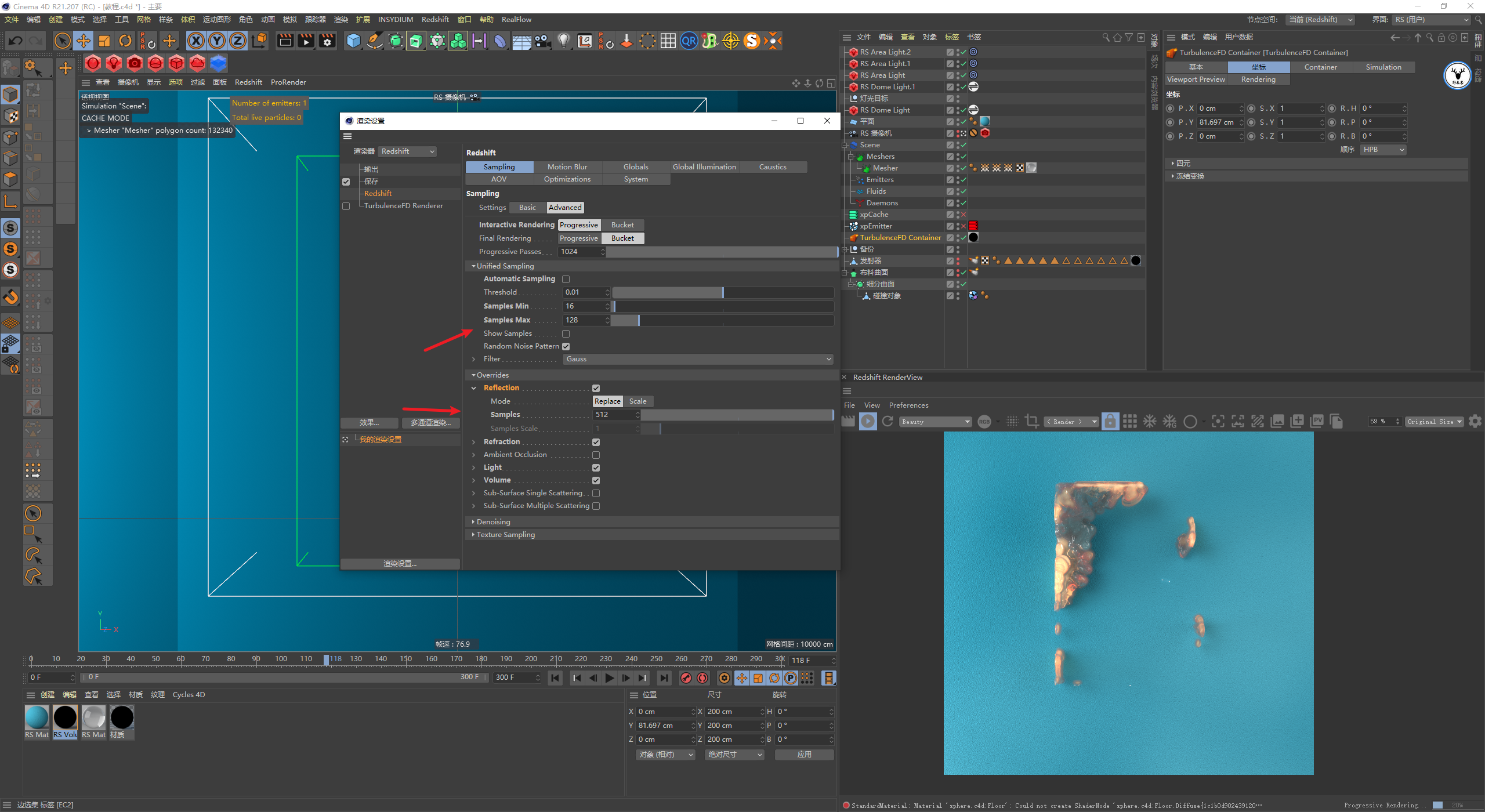Toggle Show Samples checkbox
The height and width of the screenshot is (812, 1485).
(566, 333)
